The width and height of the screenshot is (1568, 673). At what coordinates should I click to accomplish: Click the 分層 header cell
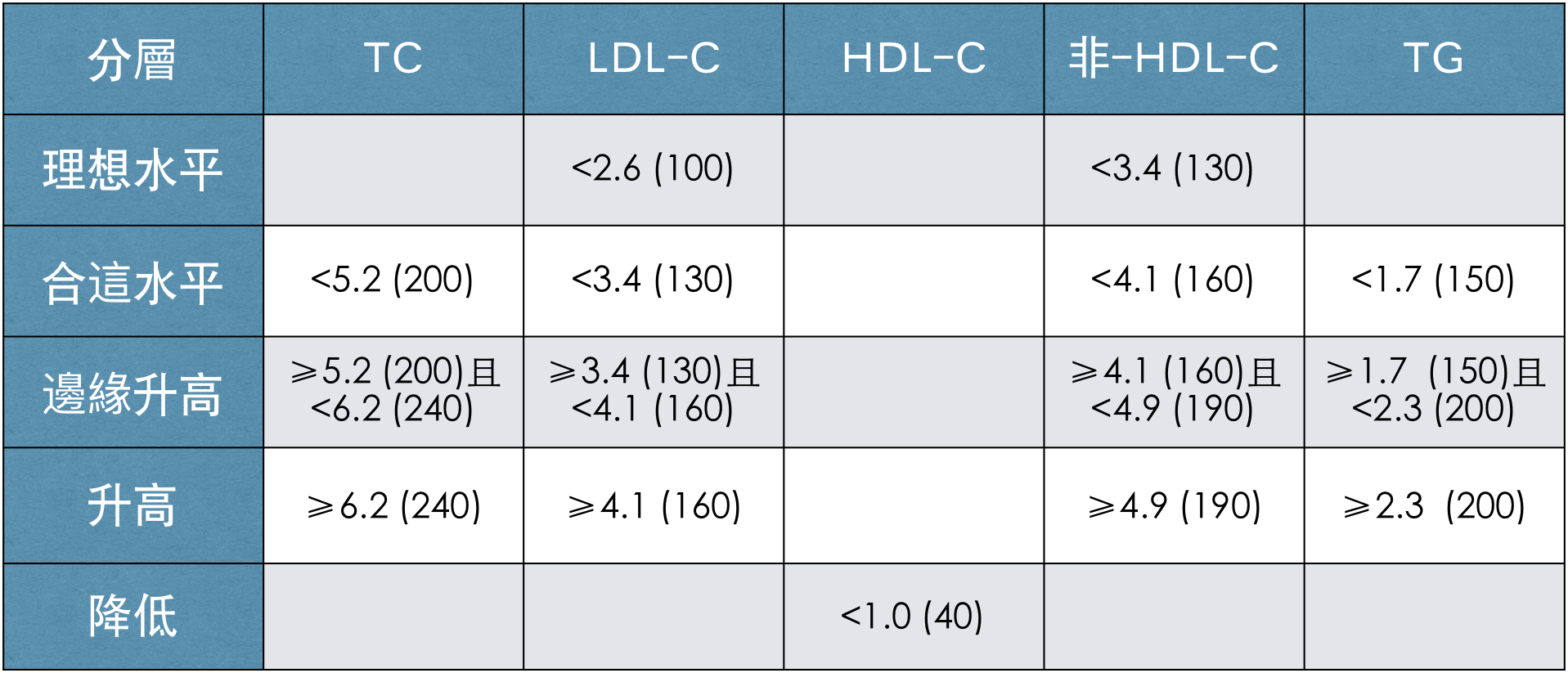[133, 59]
